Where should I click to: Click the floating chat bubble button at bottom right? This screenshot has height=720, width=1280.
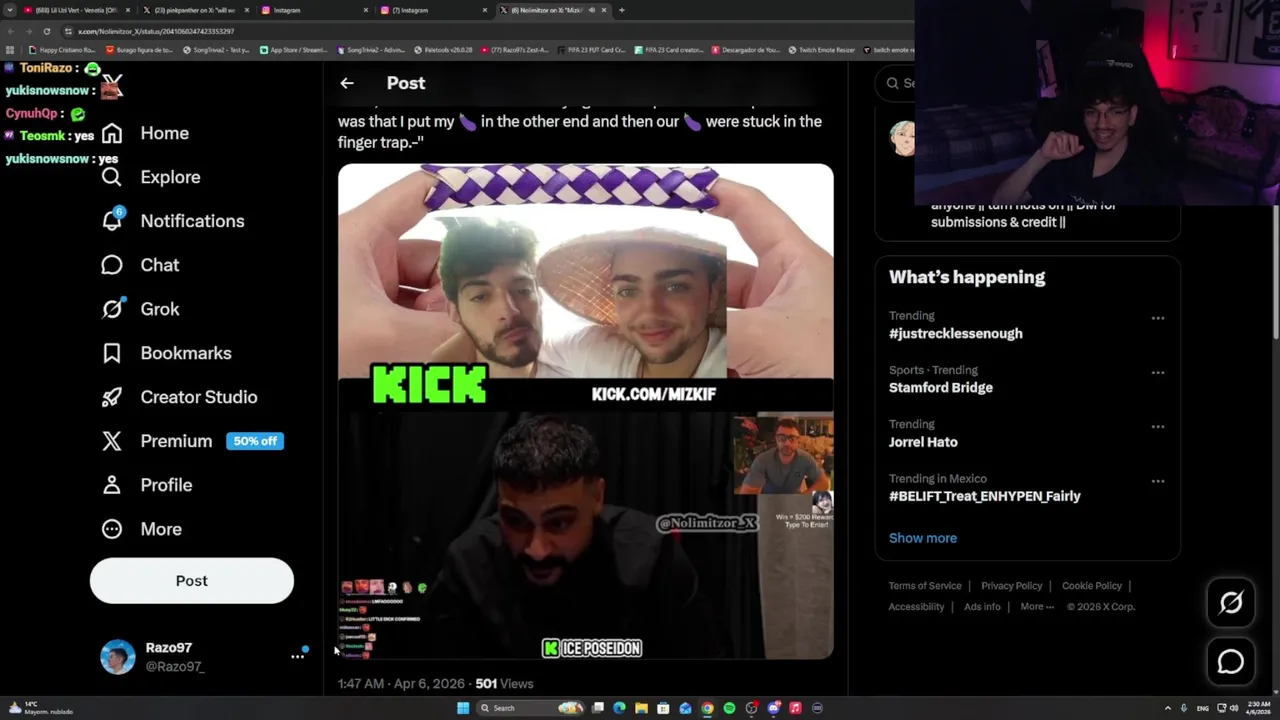coord(1230,661)
